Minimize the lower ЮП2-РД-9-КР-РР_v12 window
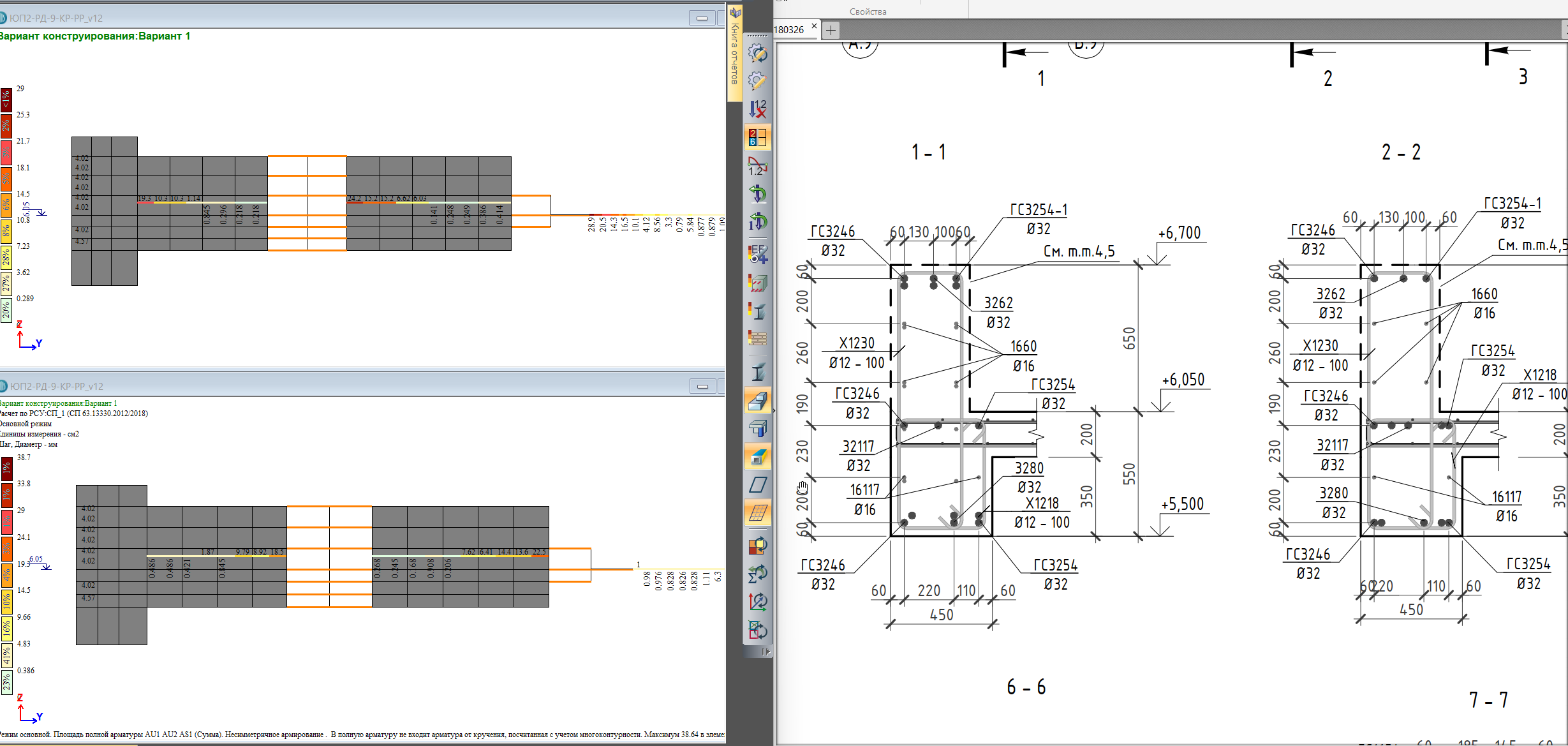The image size is (1568, 746). coord(702,386)
